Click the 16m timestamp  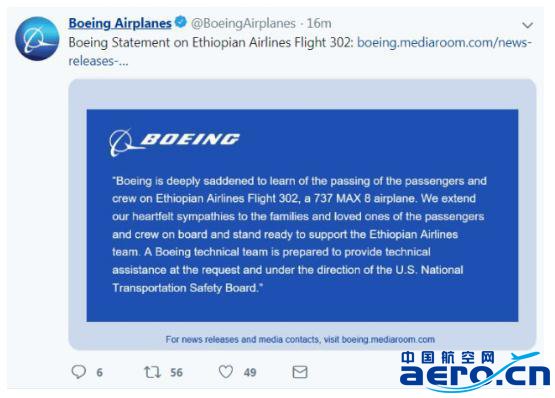(319, 23)
